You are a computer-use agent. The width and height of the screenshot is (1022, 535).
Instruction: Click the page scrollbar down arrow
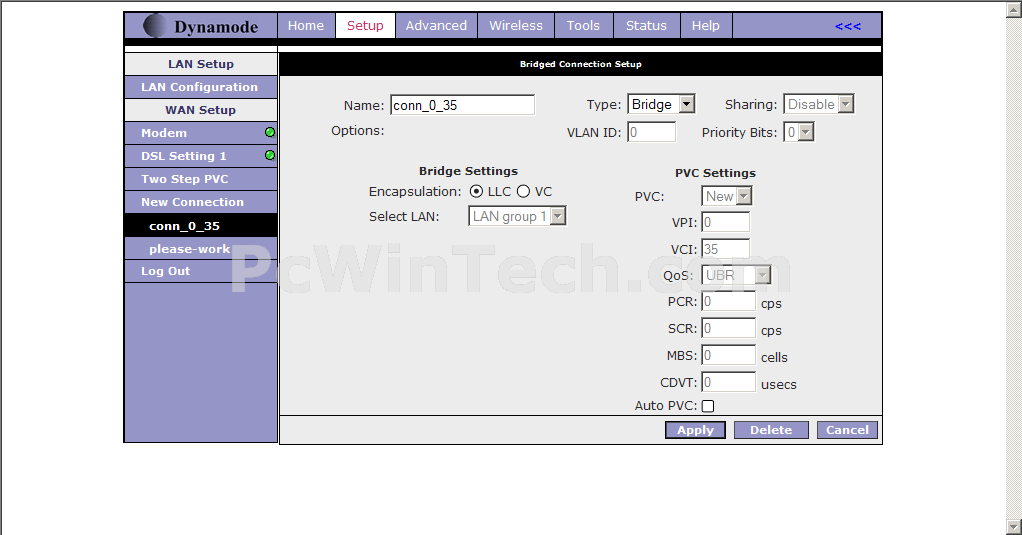[x=1014, y=527]
